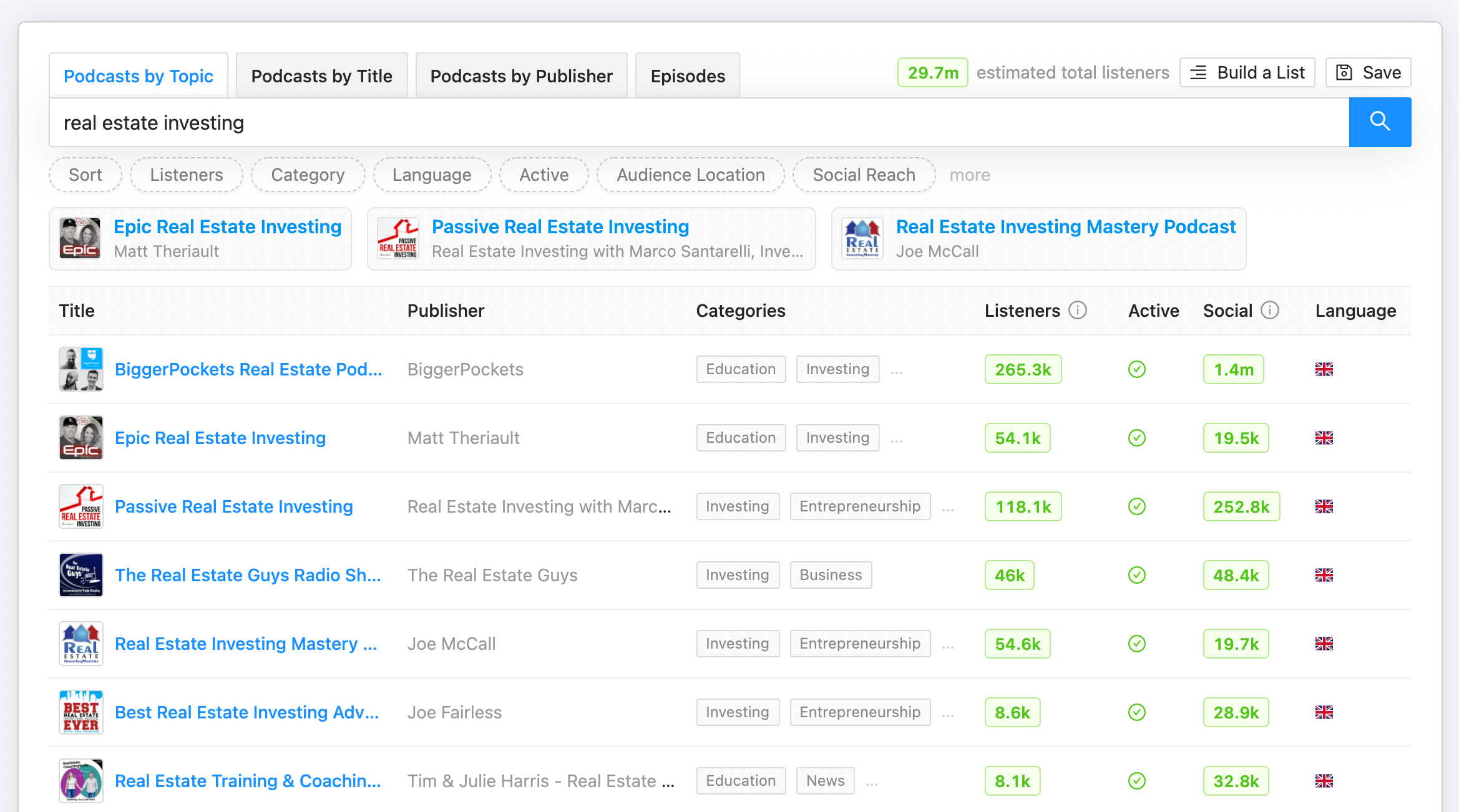Open Epic Real Estate Investing table link
Image resolution: width=1459 pixels, height=812 pixels.
click(220, 438)
